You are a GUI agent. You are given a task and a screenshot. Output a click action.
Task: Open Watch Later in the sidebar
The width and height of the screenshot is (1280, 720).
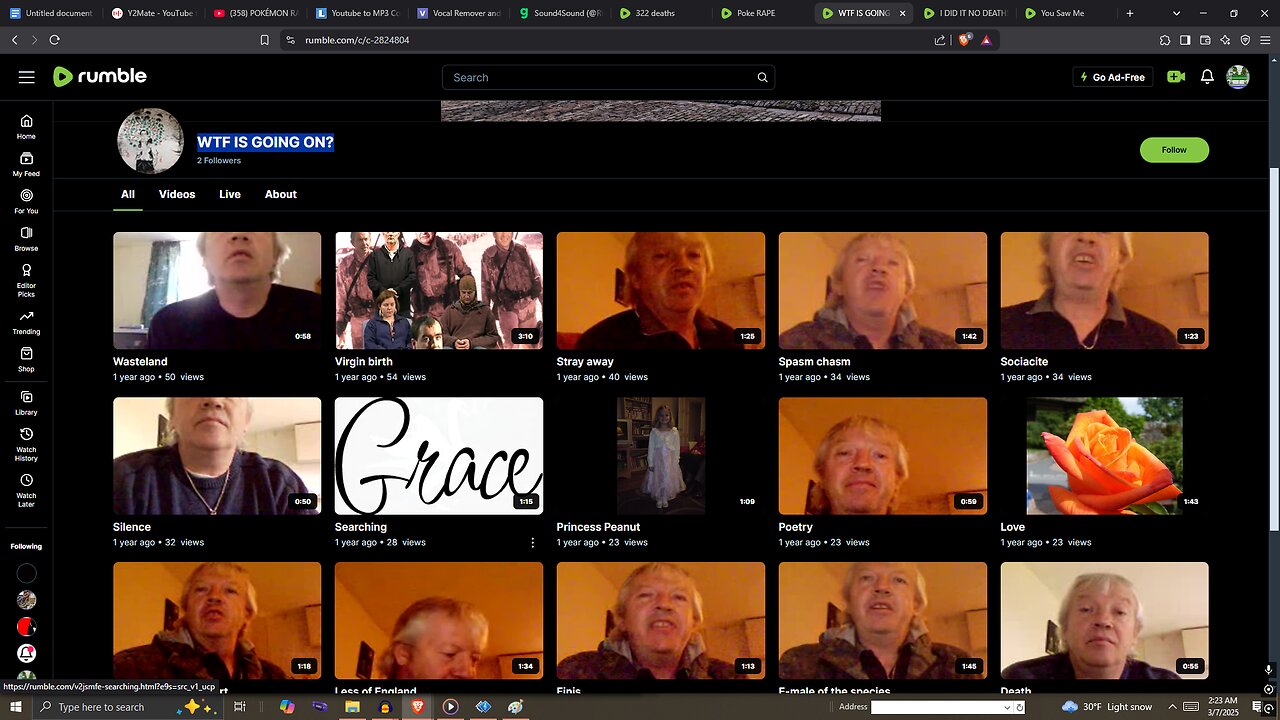pyautogui.click(x=26, y=490)
